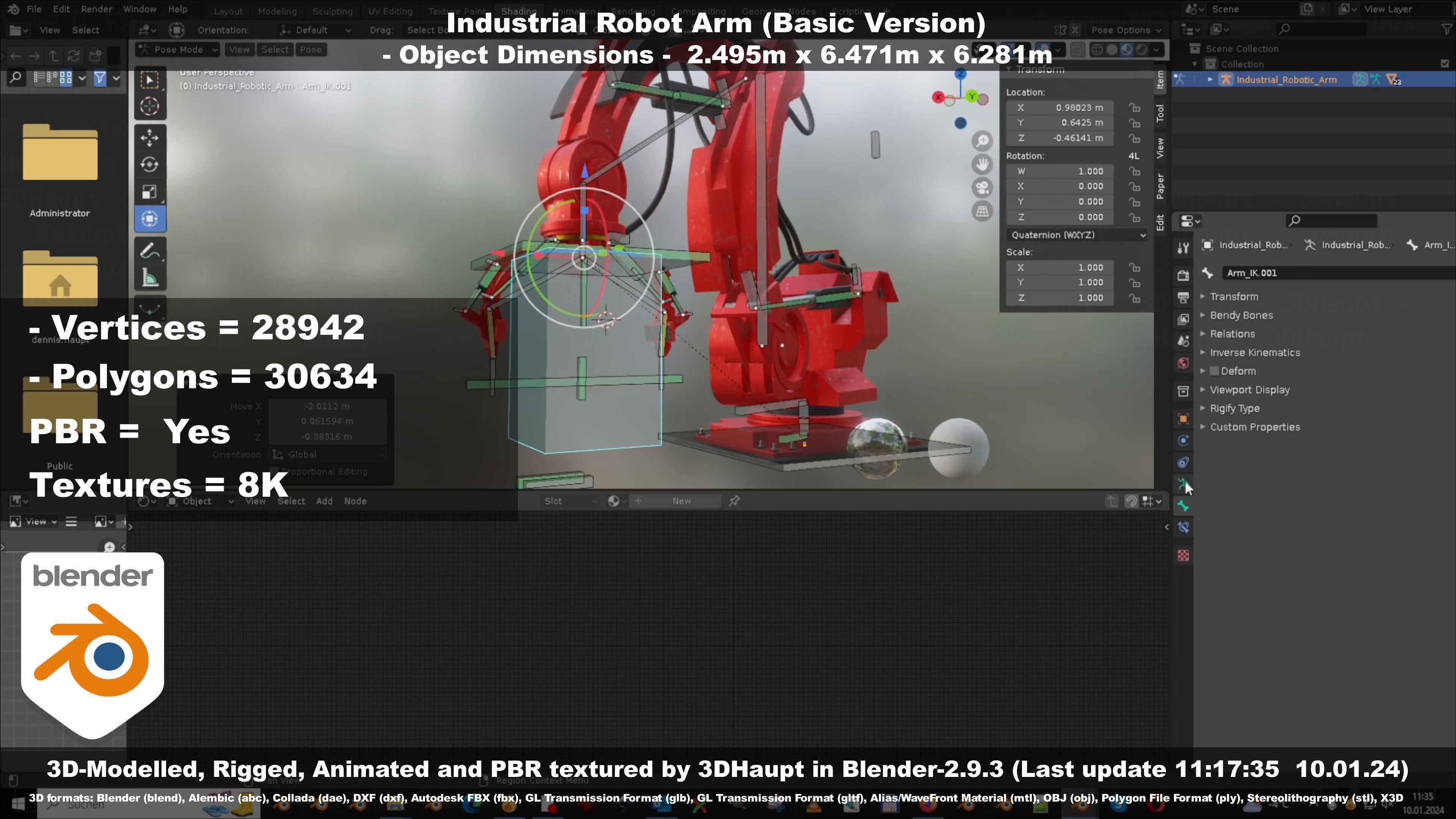Toggle pin icon in shader editor header
This screenshot has height=819, width=1456.
[x=734, y=501]
